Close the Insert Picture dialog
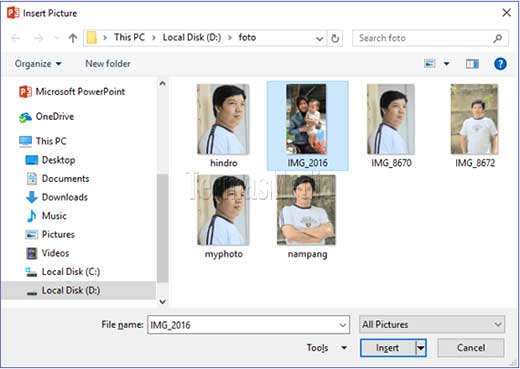520x369 pixels. [506, 13]
